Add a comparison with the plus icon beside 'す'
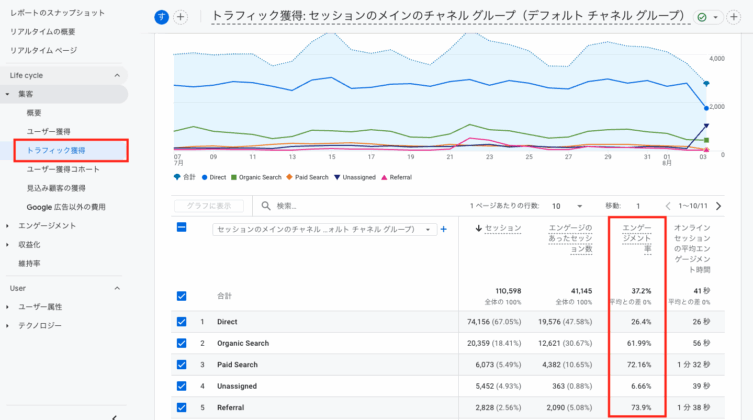Screen dimensions: 753x420 coord(181,17)
